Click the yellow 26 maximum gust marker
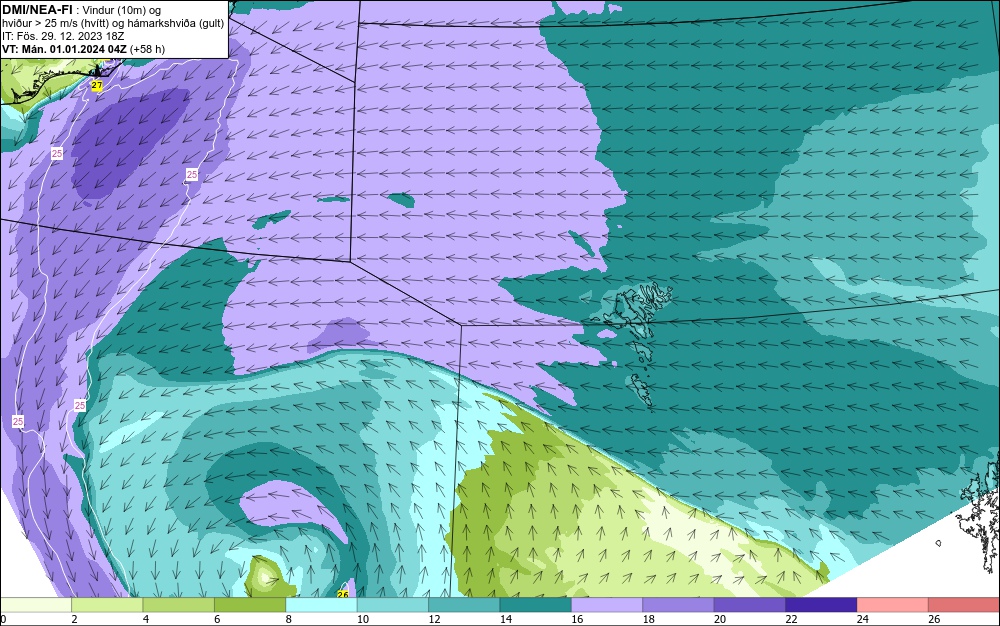Viewport: 1000px width, 626px height. [x=343, y=594]
